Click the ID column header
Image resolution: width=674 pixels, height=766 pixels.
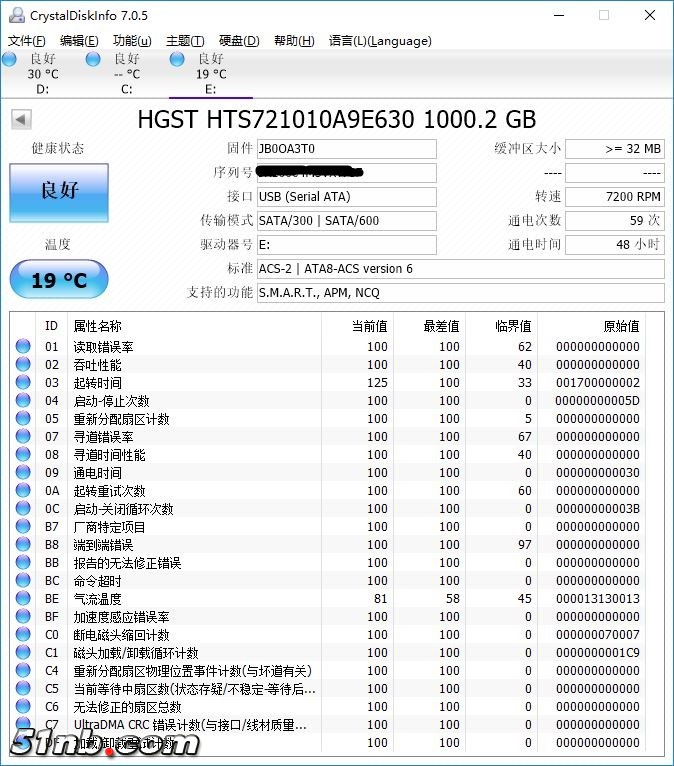pos(51,326)
